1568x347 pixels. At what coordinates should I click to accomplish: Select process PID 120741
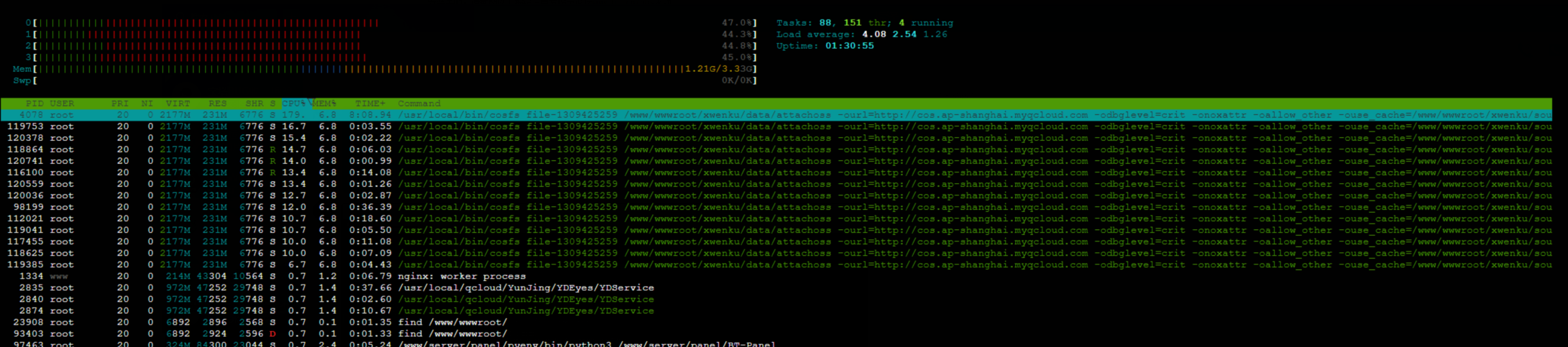[776, 161]
